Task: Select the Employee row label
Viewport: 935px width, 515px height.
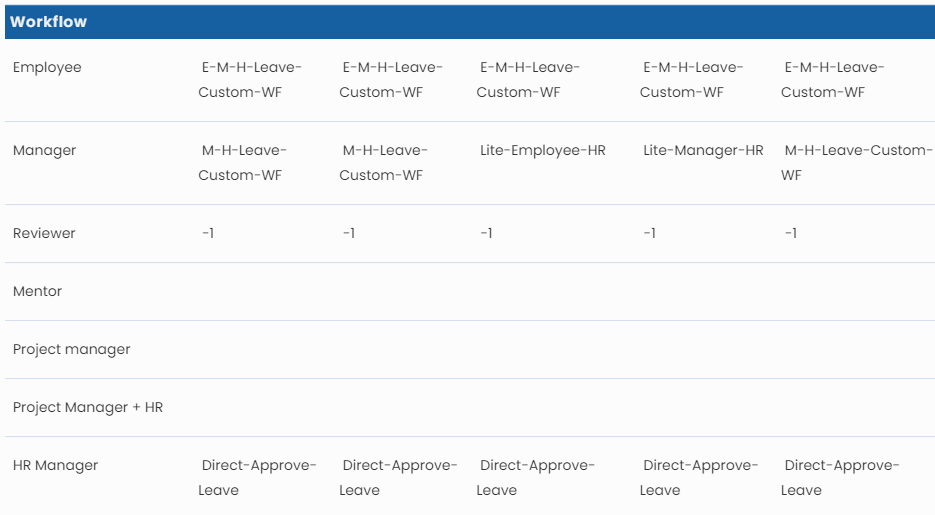Action: coord(47,67)
